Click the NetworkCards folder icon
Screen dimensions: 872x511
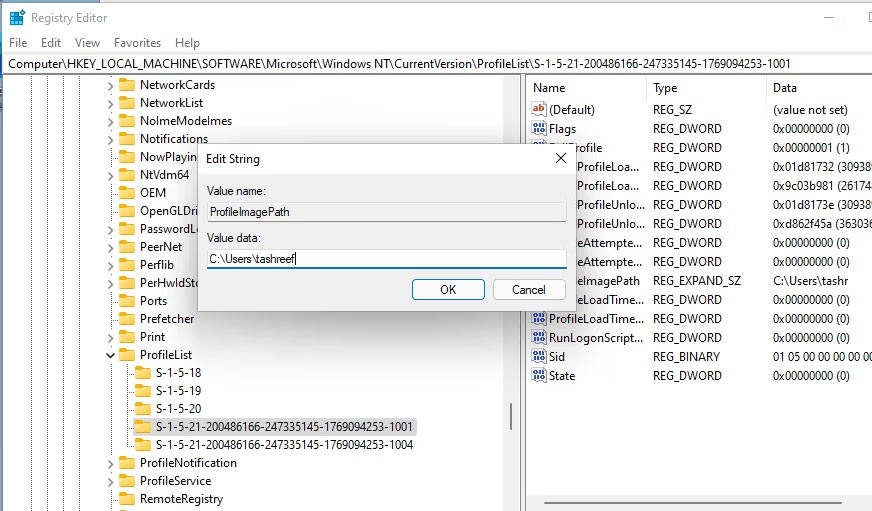point(127,85)
